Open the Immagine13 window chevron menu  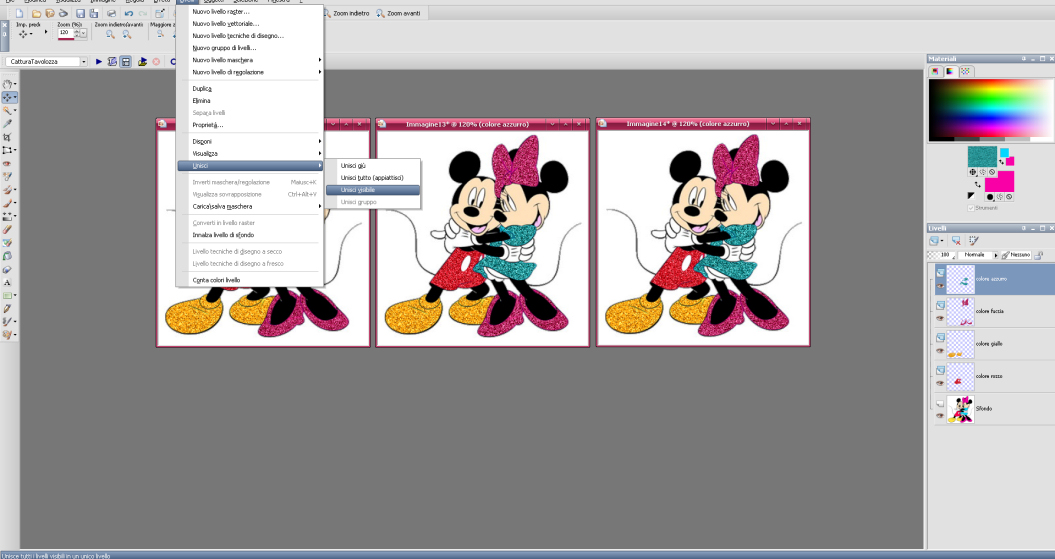point(552,124)
